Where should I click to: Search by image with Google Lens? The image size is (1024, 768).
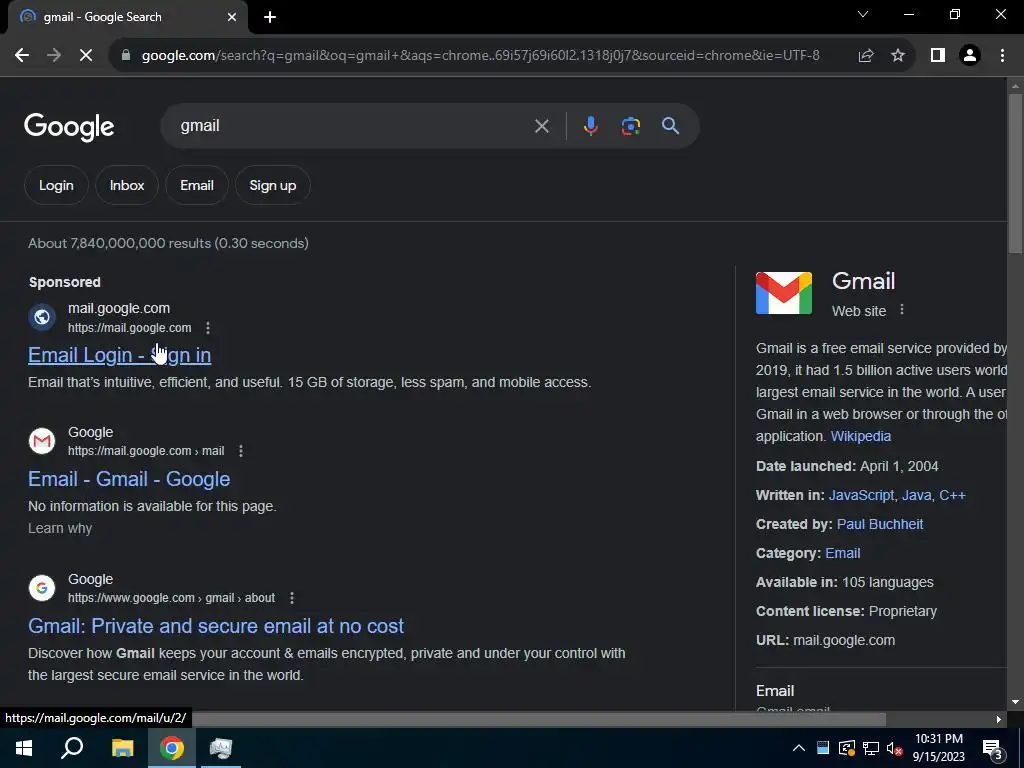[x=630, y=126]
